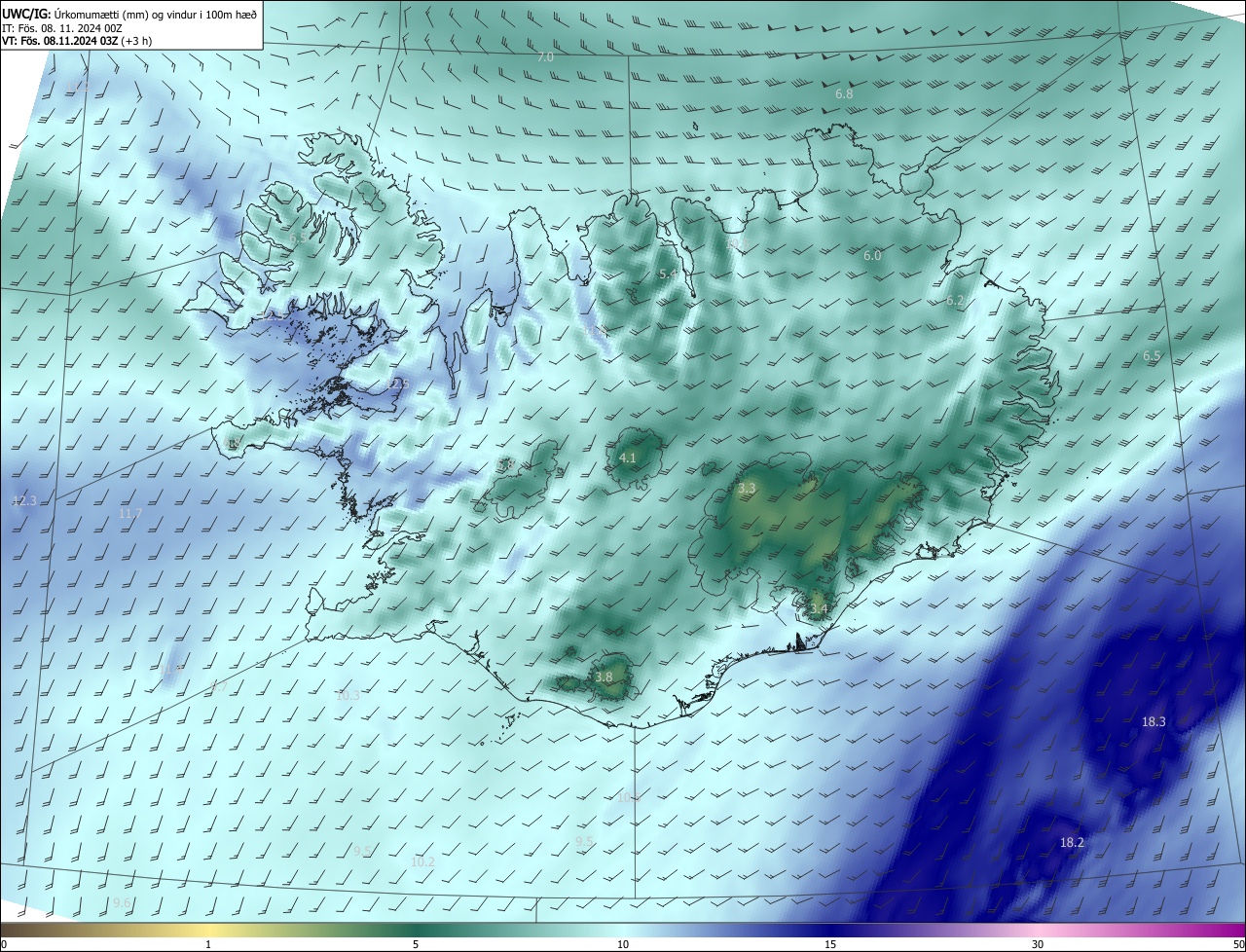Click the 10.2 value label

click(422, 861)
